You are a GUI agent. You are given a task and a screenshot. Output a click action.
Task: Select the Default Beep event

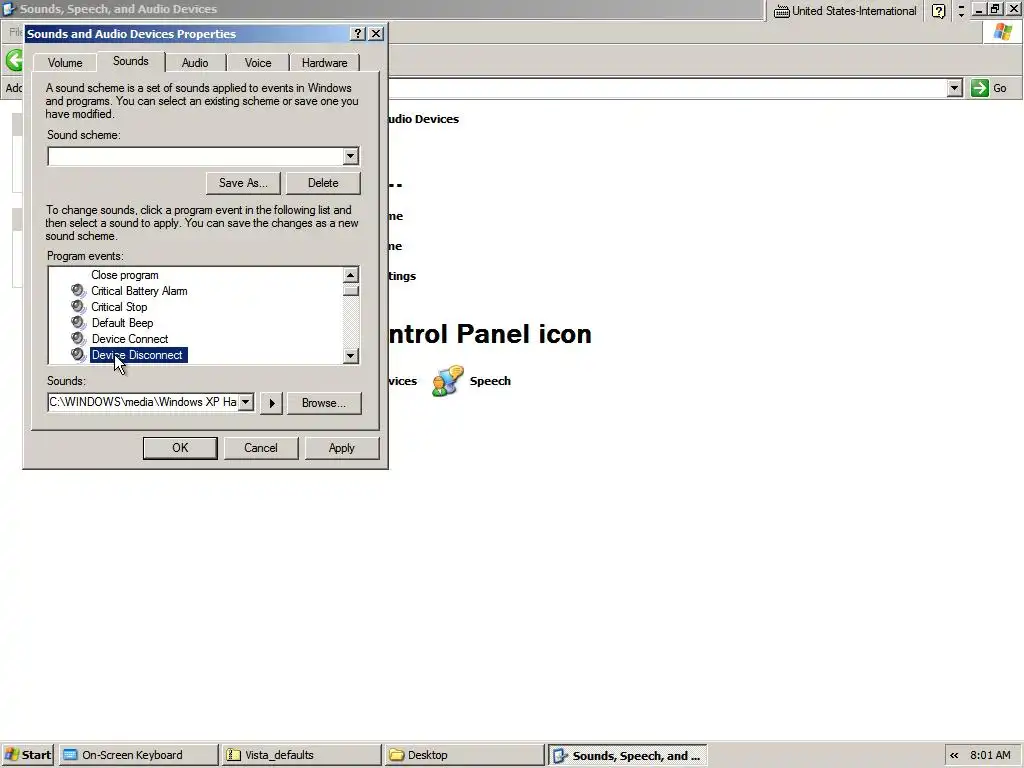point(122,323)
